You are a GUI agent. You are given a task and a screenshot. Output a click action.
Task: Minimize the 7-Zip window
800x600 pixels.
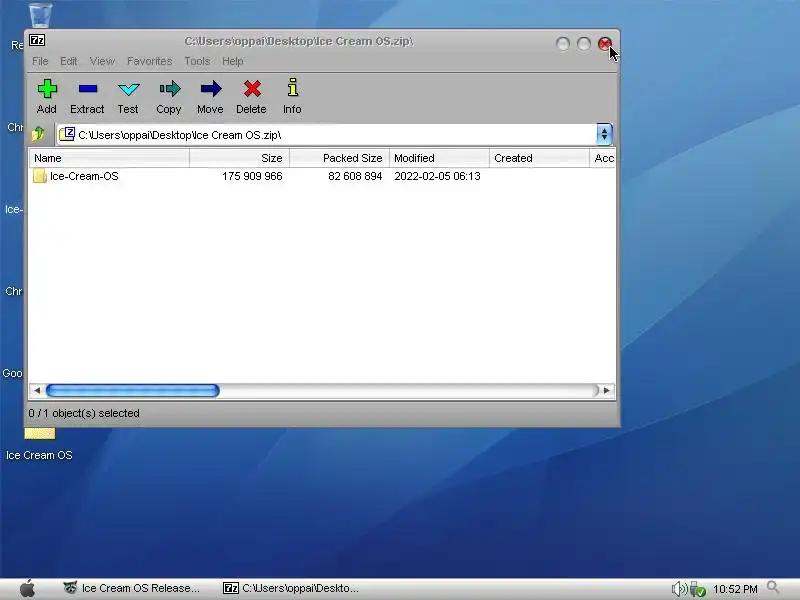563,44
